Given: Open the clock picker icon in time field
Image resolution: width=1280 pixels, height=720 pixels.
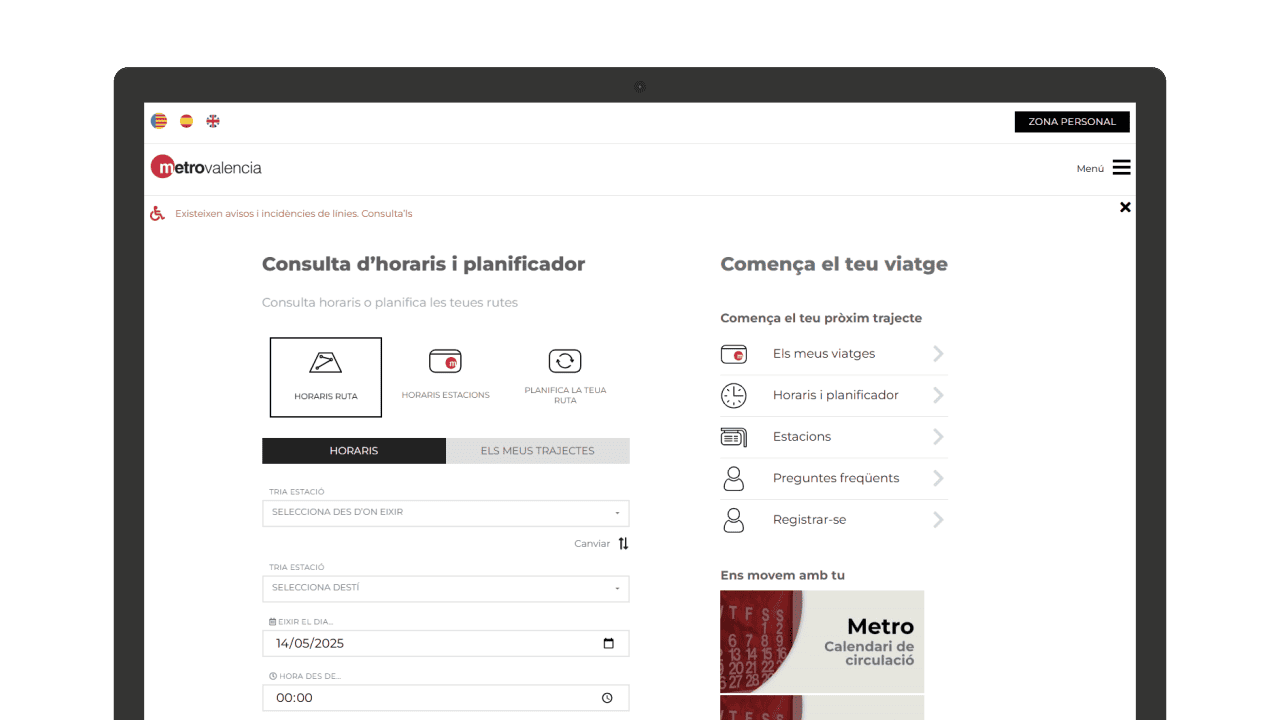Looking at the screenshot, I should tap(607, 698).
